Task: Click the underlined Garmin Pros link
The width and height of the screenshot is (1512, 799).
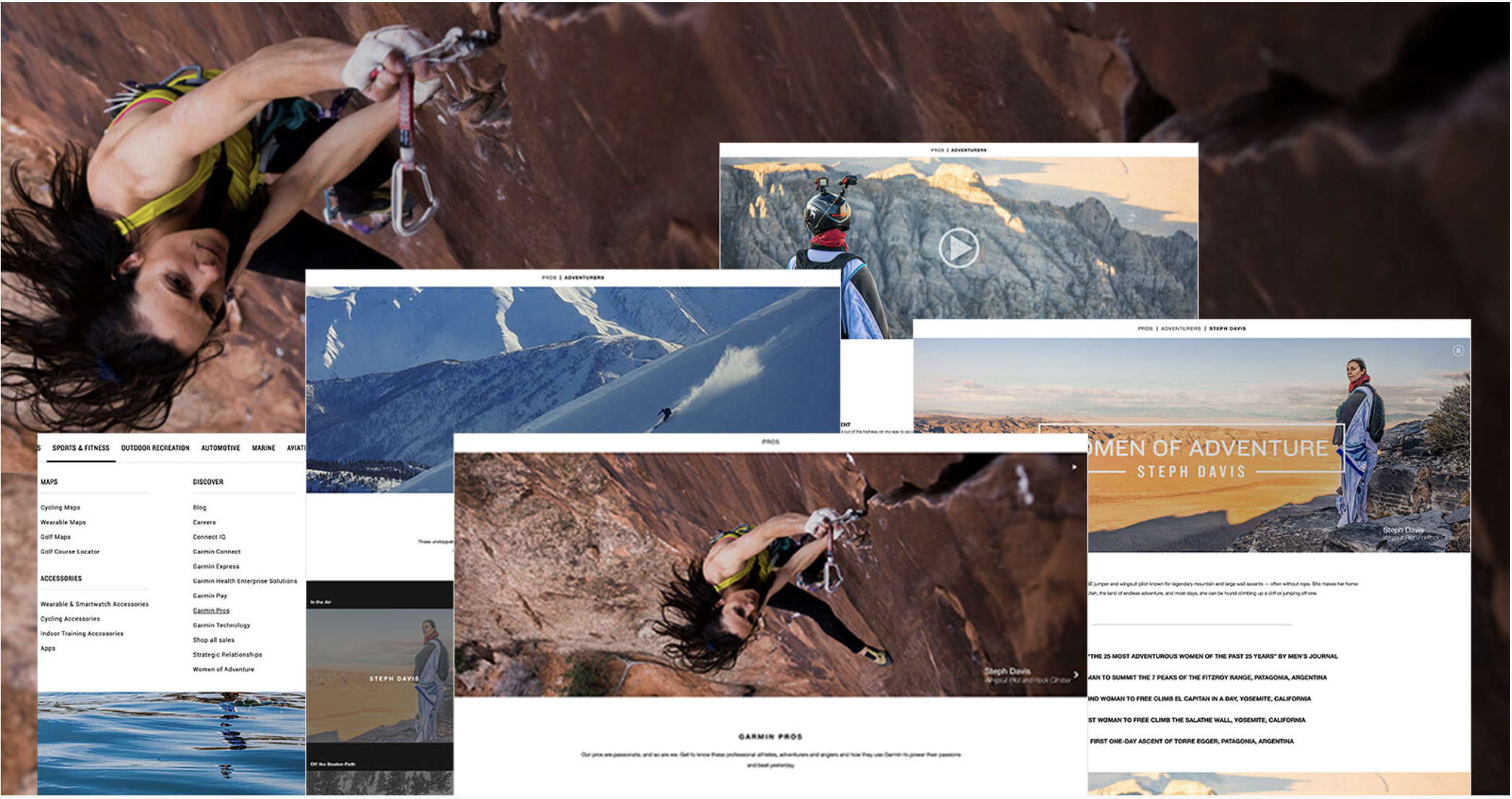Action: click(x=211, y=610)
